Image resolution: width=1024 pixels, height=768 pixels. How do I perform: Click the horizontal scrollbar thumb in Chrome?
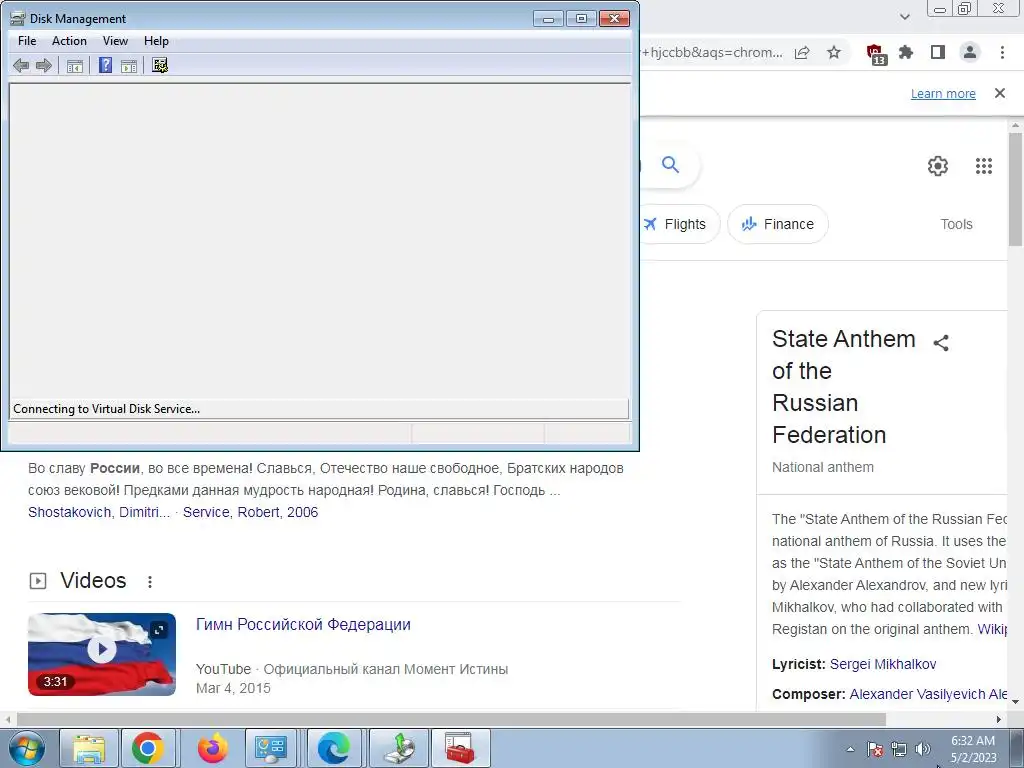[x=451, y=719]
